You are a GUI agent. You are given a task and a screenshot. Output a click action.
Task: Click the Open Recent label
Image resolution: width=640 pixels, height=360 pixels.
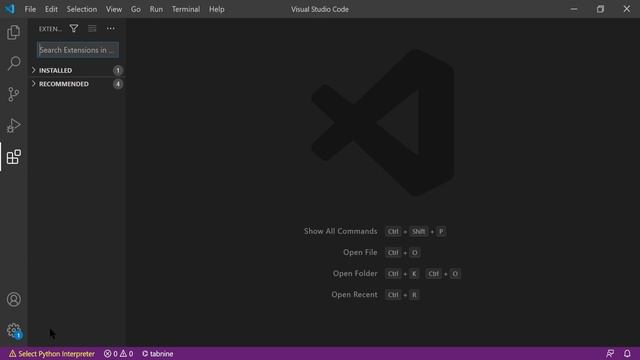[354, 295]
